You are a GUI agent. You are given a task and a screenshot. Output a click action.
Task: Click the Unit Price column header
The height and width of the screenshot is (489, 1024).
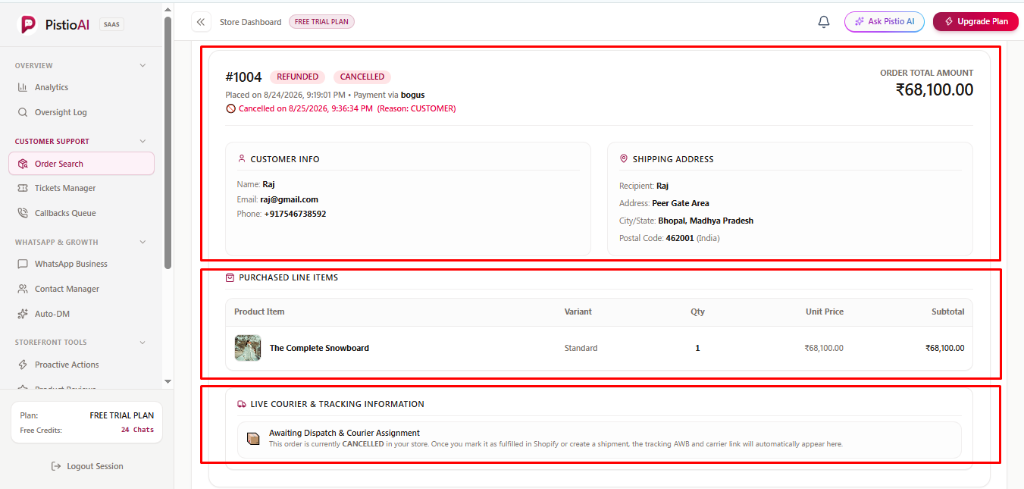click(x=824, y=312)
